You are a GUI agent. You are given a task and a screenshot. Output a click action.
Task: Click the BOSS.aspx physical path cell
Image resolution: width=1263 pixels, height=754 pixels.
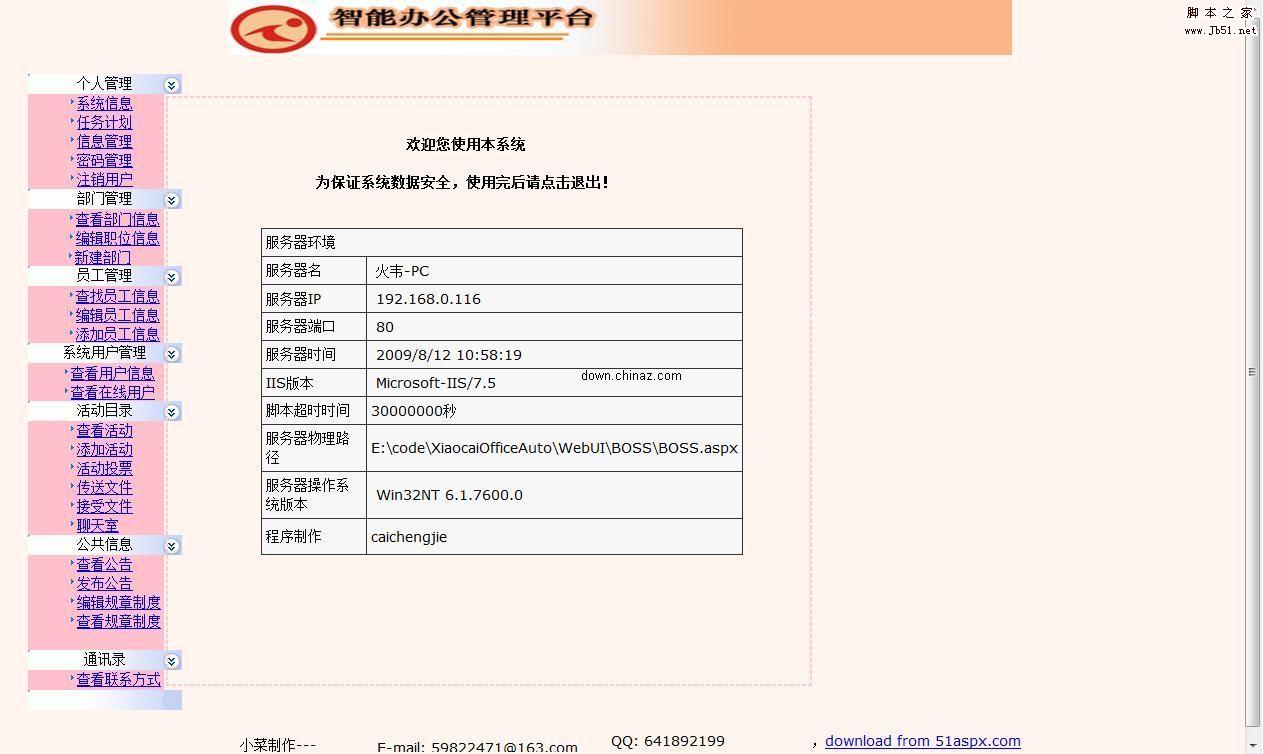554,447
